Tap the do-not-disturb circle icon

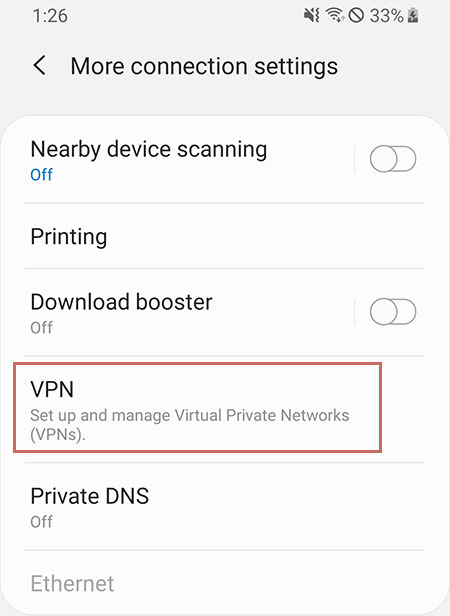coord(356,16)
